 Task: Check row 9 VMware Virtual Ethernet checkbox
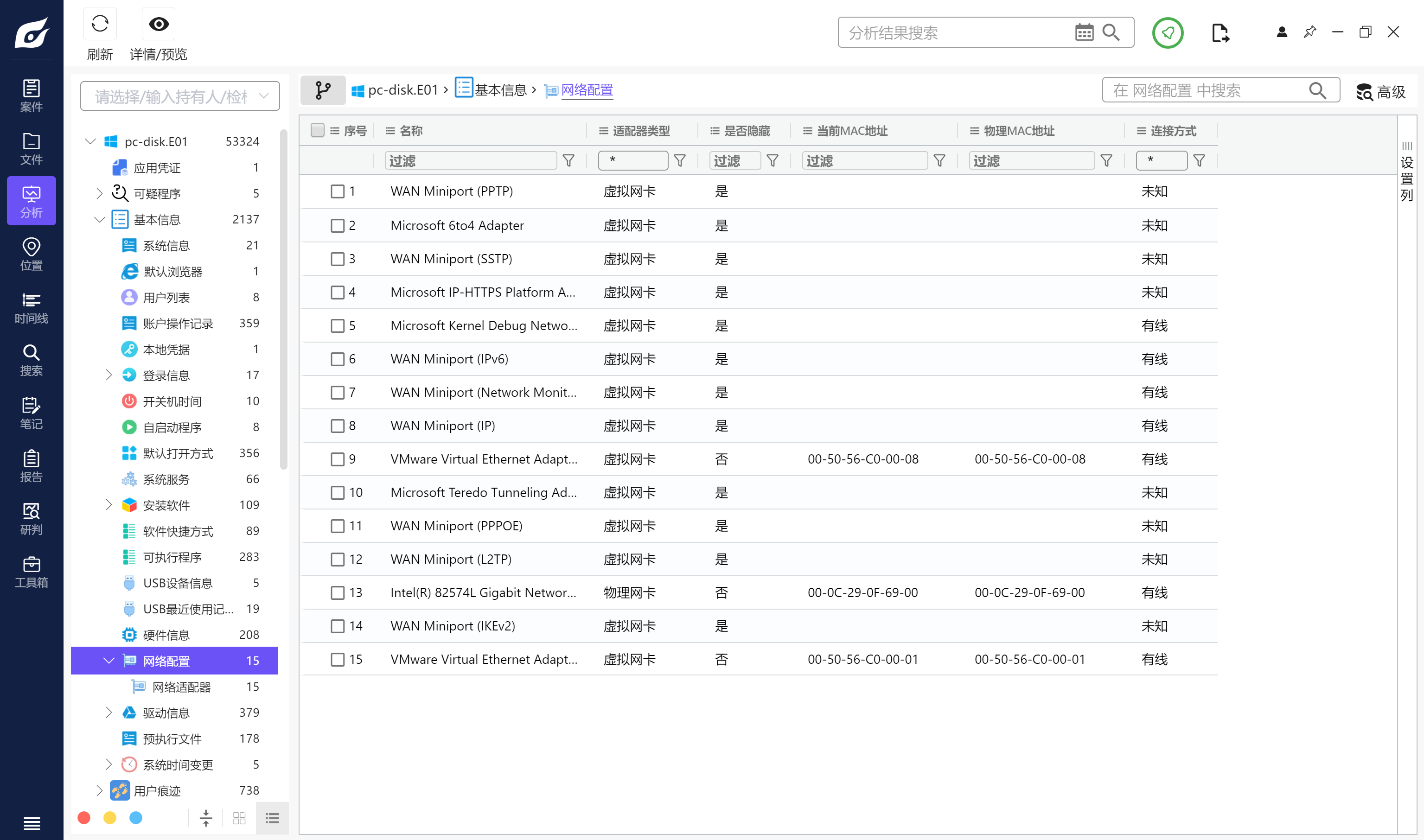click(338, 459)
